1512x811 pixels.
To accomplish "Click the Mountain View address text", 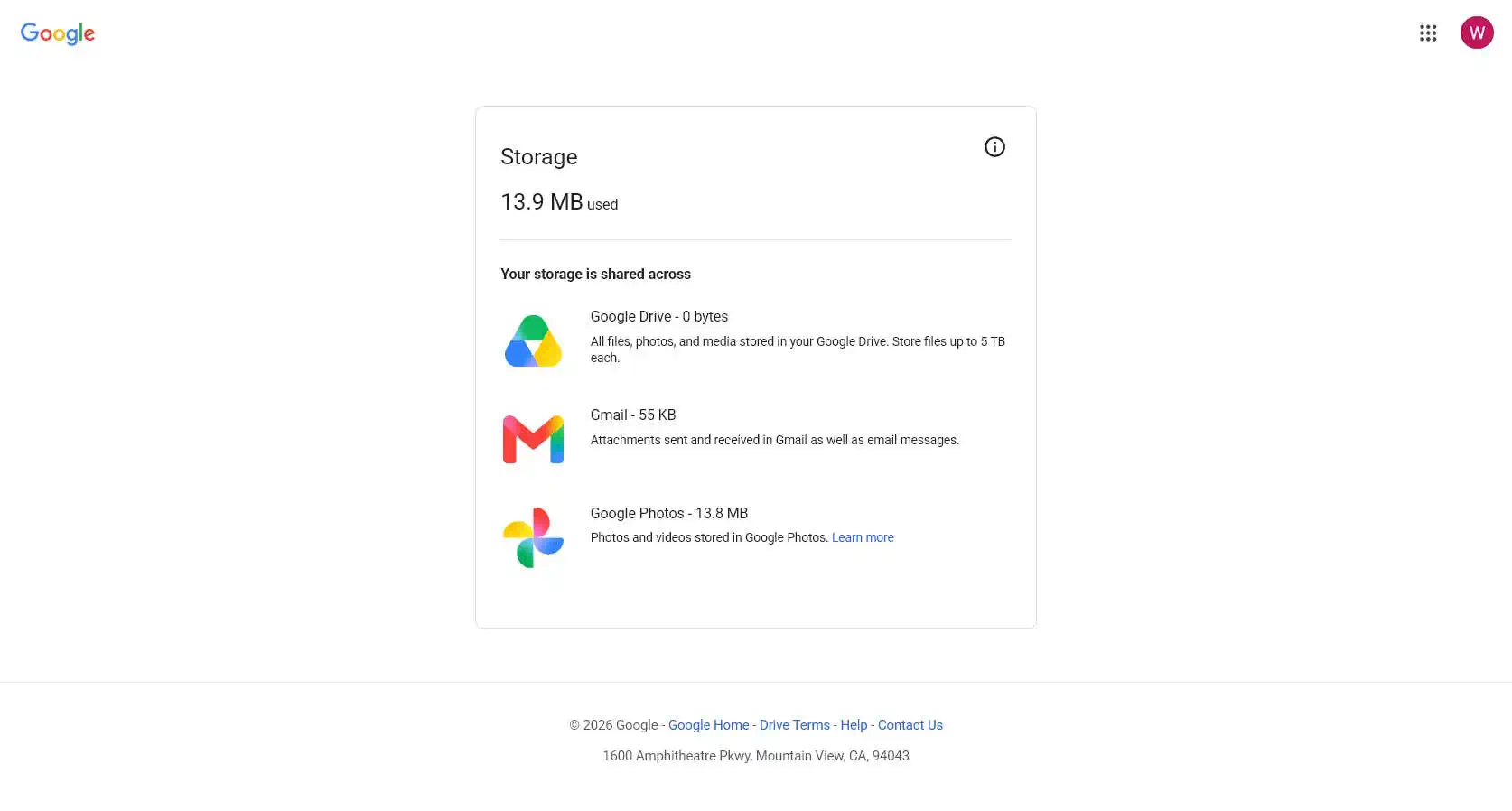I will (756, 756).
